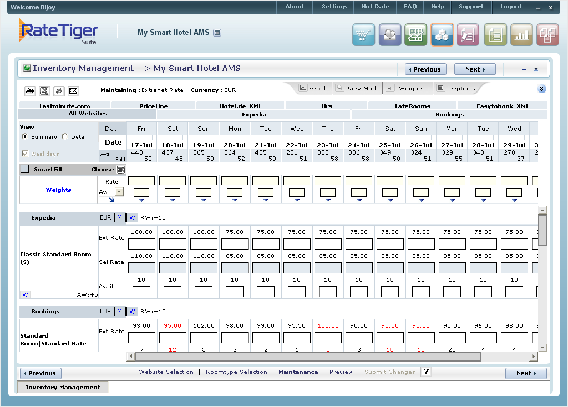Click the horizontal scrollbar thumb

tap(308, 357)
